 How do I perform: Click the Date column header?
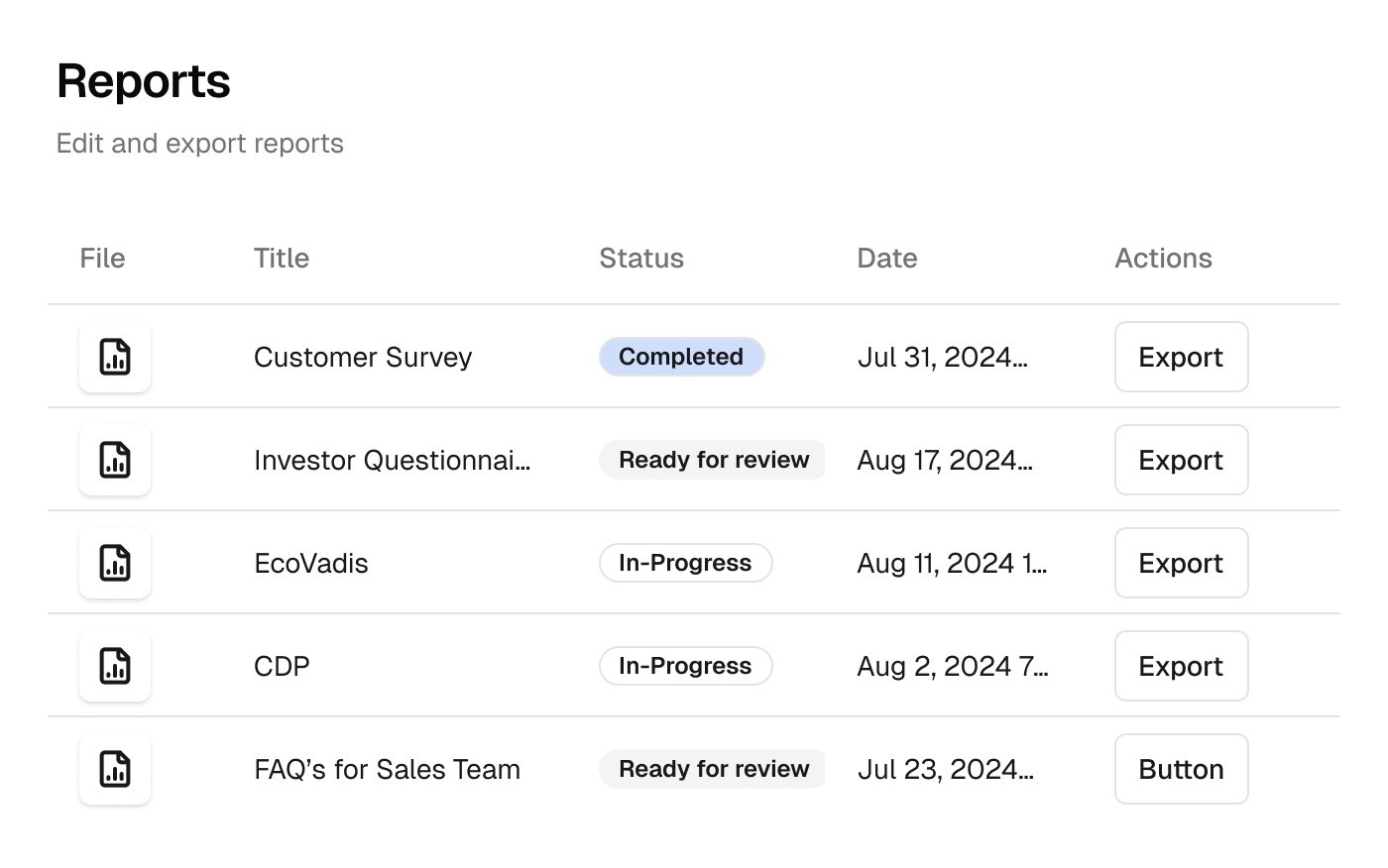pyautogui.click(x=887, y=258)
